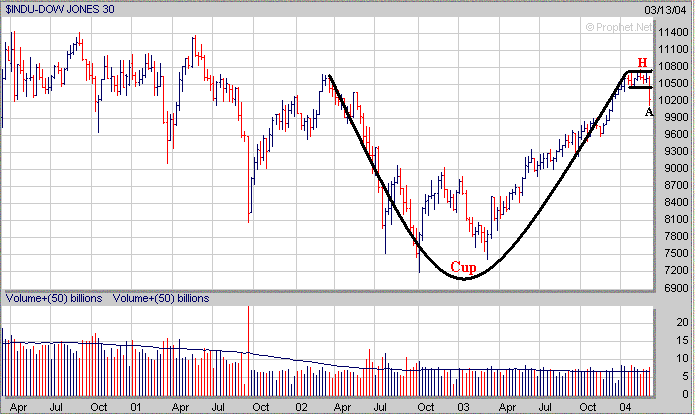
Task: Click the red H handle annotation
Action: coord(642,63)
